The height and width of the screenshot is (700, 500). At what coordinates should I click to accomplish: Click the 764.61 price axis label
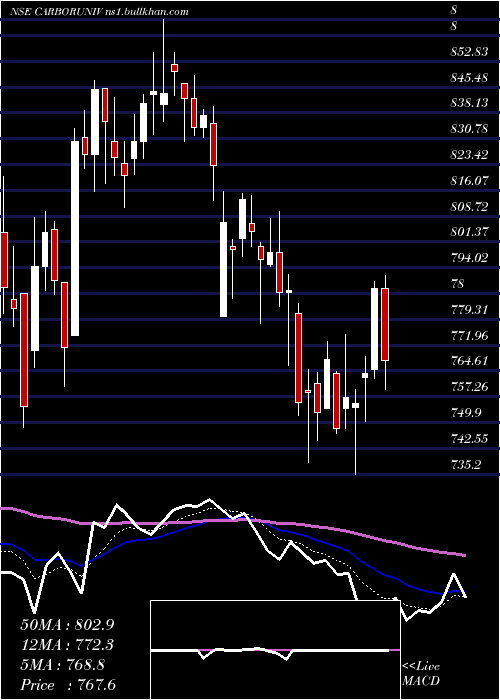pyautogui.click(x=469, y=361)
